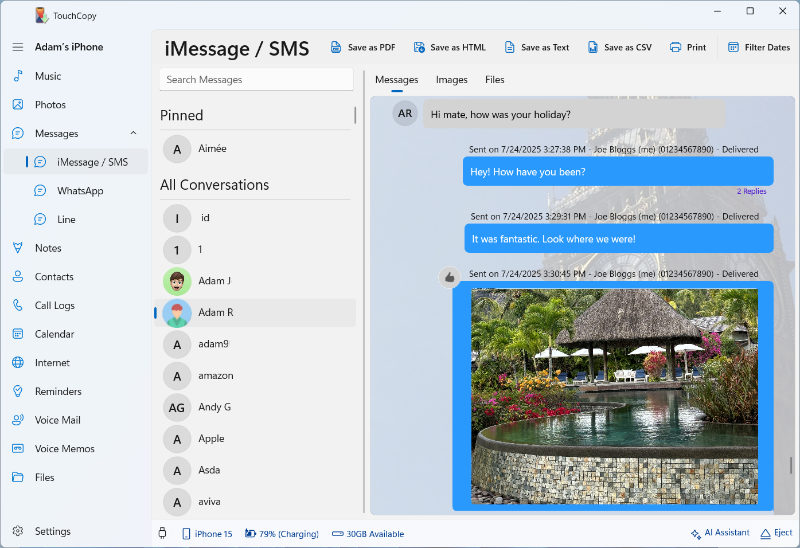Viewport: 800px width, 548px height.
Task: Click the Save as PDF icon
Action: click(336, 47)
